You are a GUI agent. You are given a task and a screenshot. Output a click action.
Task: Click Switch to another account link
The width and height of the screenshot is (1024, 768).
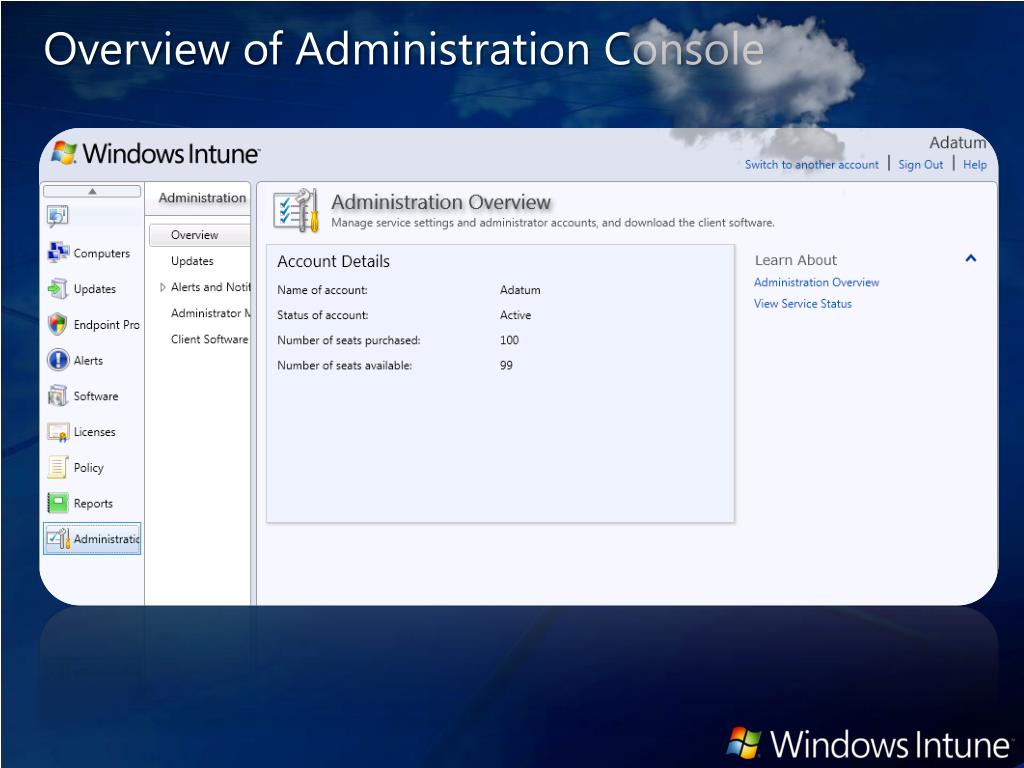(x=812, y=165)
